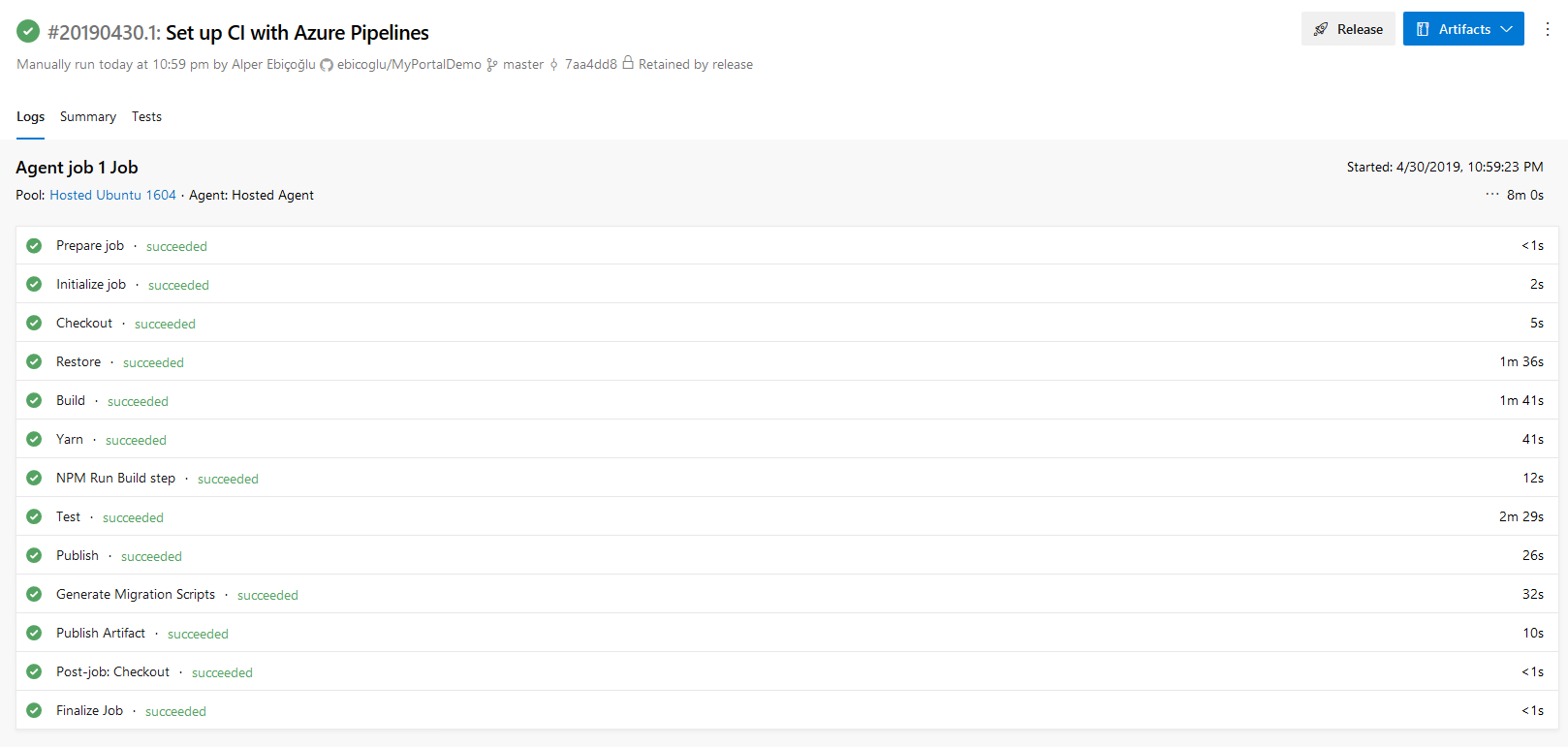Open the Finalize Job log row
1568x747 pixels.
click(787, 710)
